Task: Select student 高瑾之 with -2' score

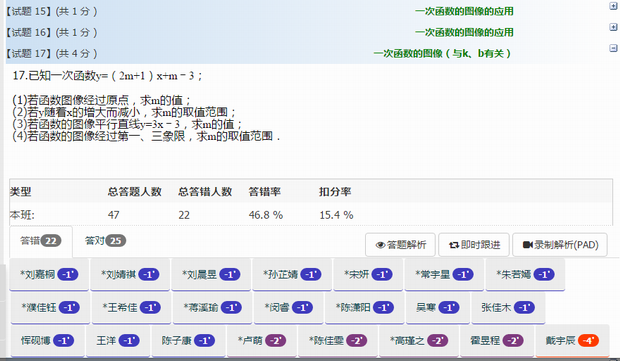Action: coord(419,340)
